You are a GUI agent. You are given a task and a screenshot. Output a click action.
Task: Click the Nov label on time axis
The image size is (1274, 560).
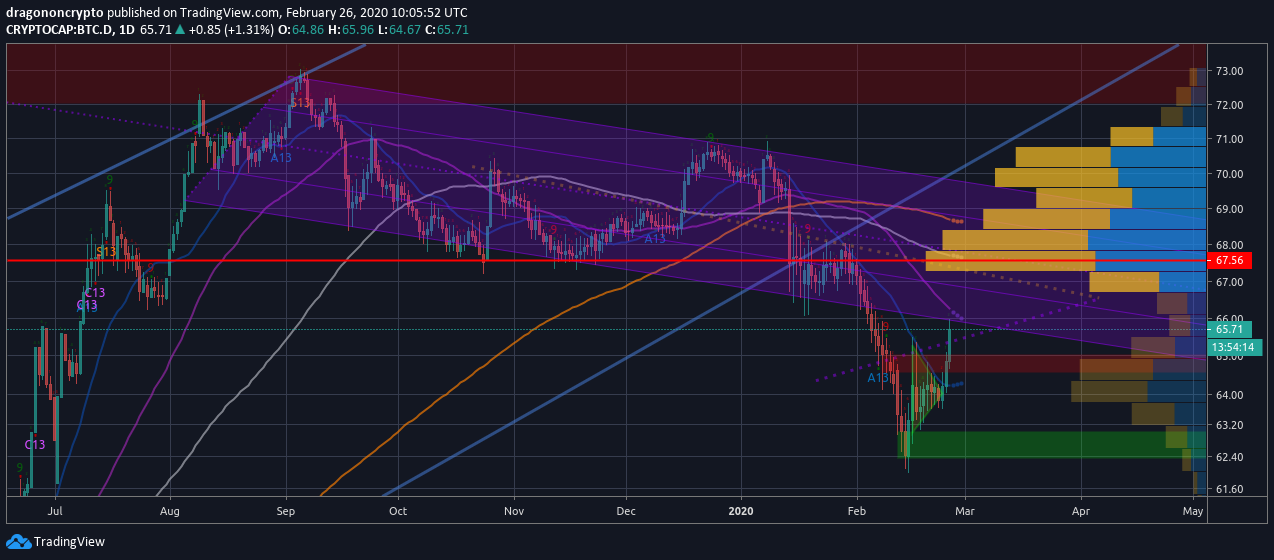click(x=514, y=510)
